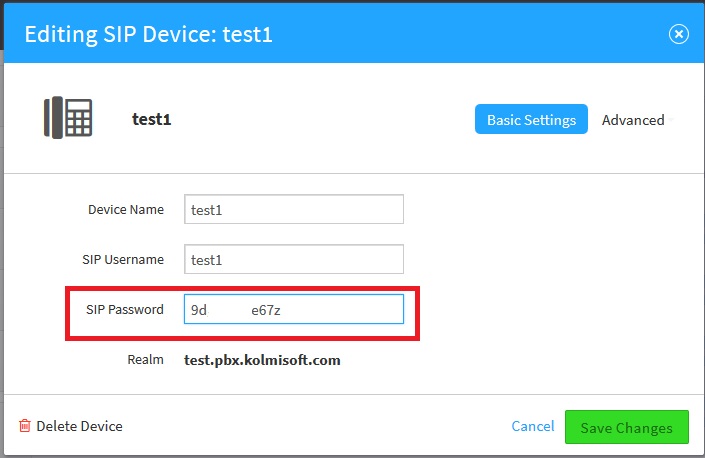705x458 pixels.
Task: Click into the SIP Username field
Action: 293,259
